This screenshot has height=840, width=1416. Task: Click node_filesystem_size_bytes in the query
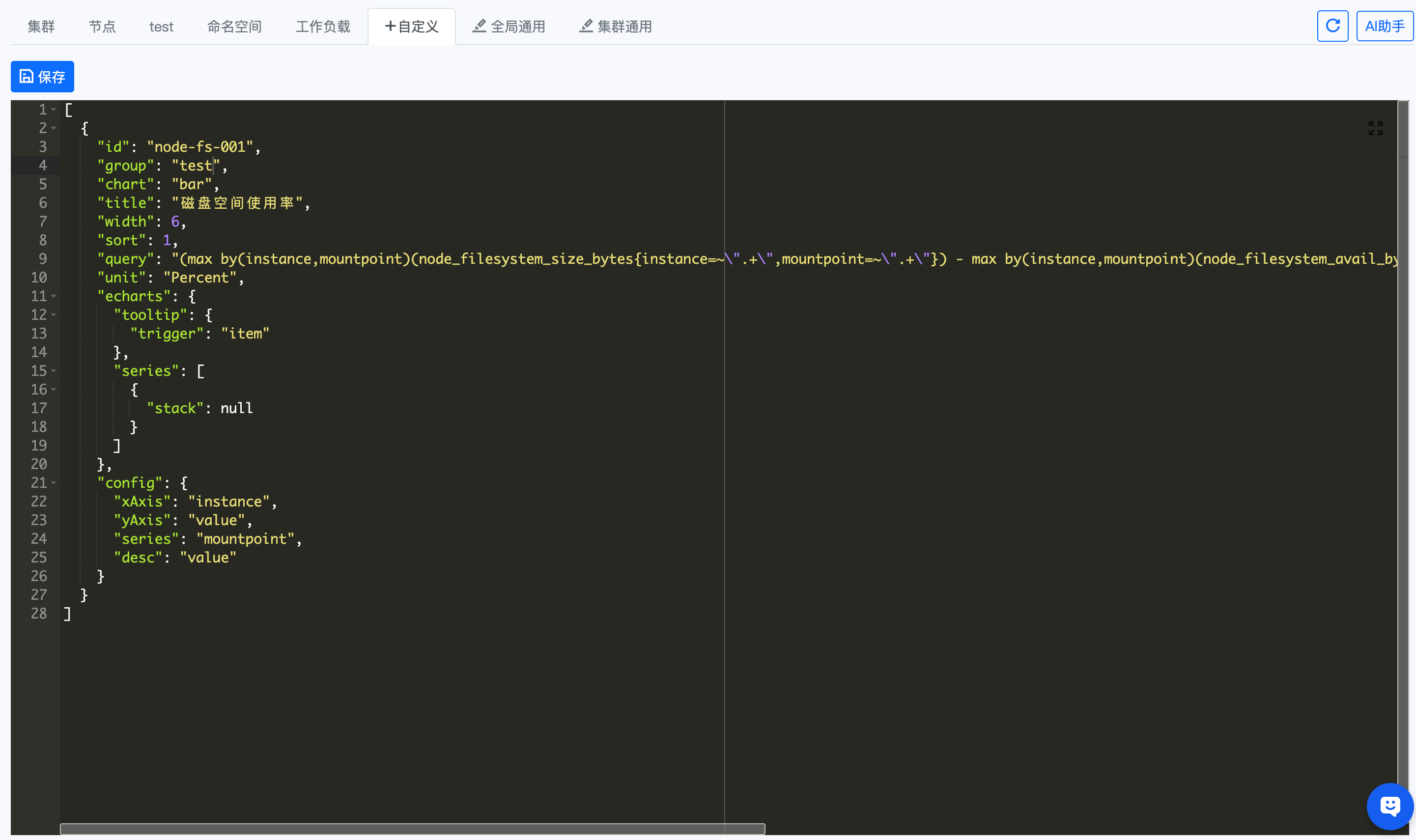526,259
